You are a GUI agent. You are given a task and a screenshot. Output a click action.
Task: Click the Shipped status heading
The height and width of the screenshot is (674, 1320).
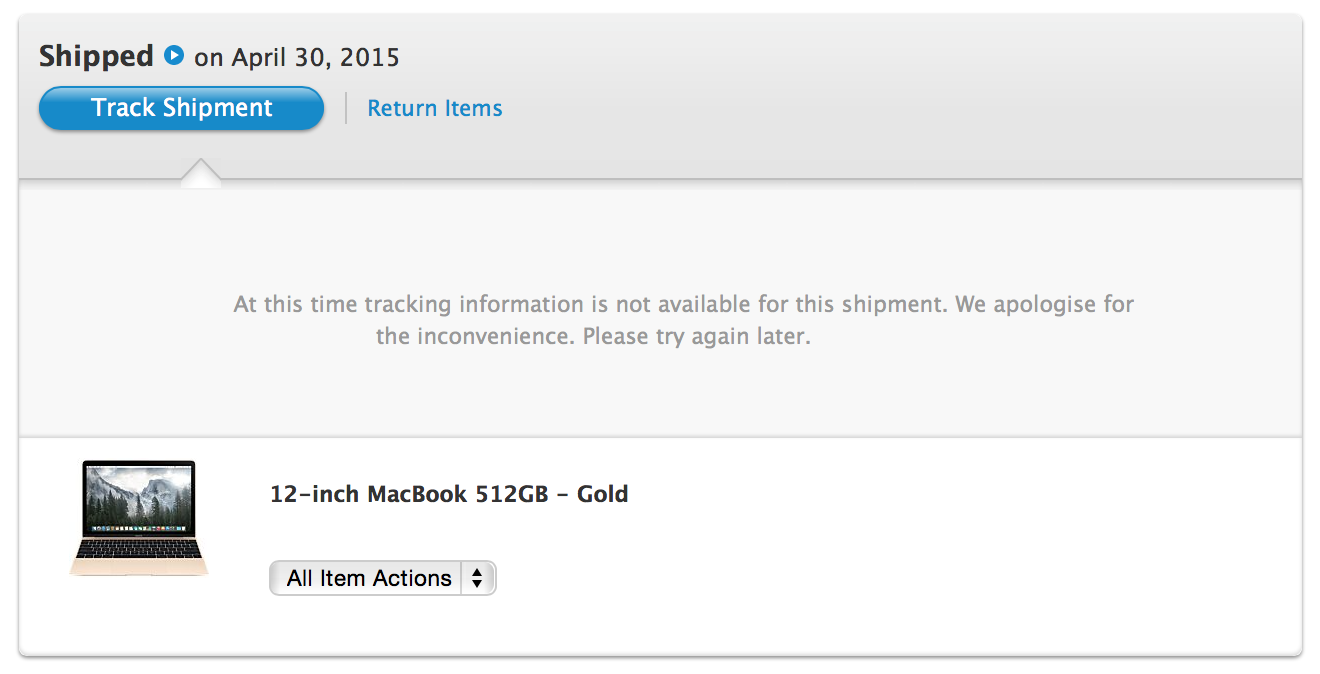(x=96, y=56)
